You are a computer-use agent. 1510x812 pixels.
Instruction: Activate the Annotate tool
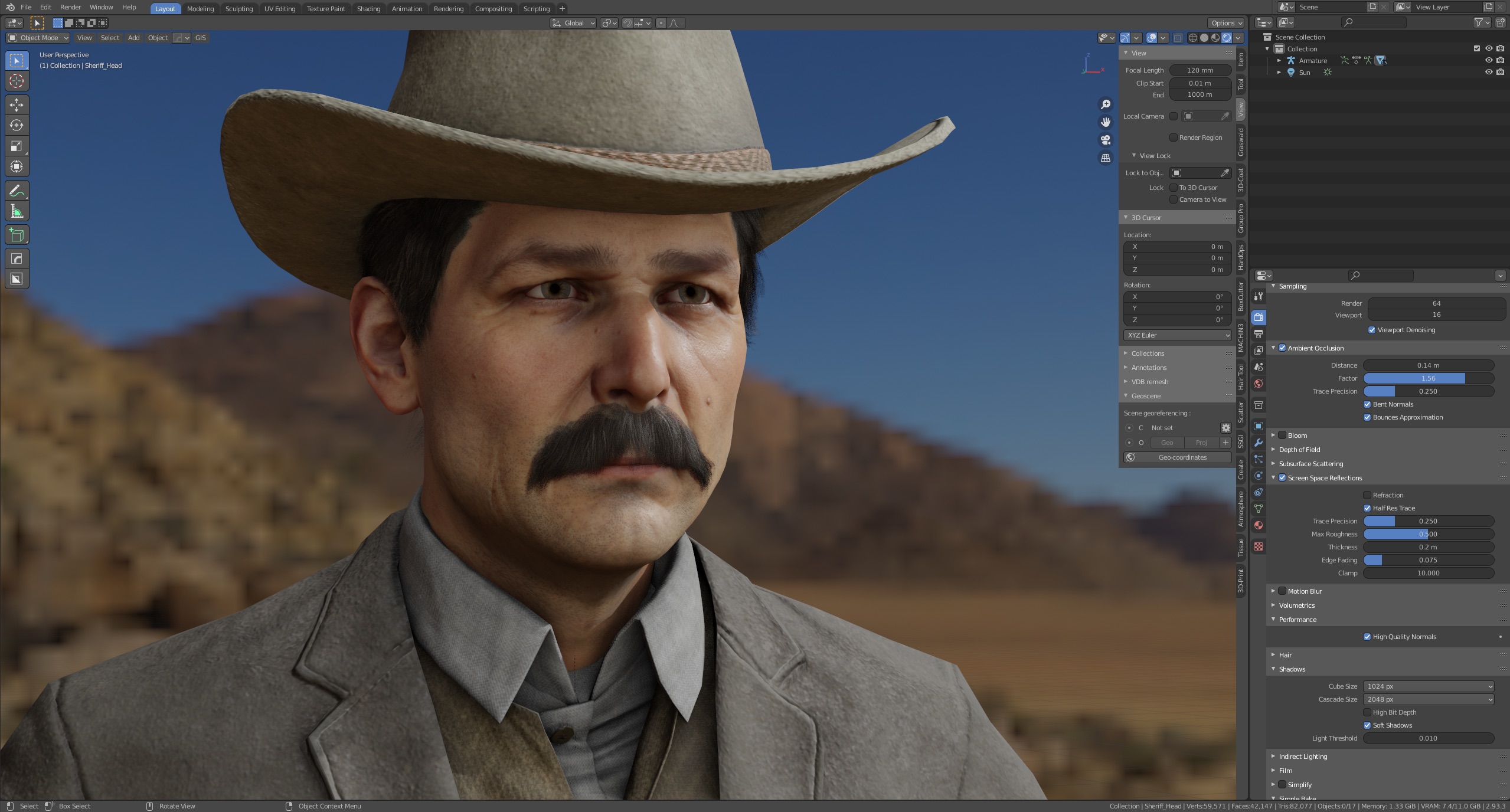pos(17,191)
